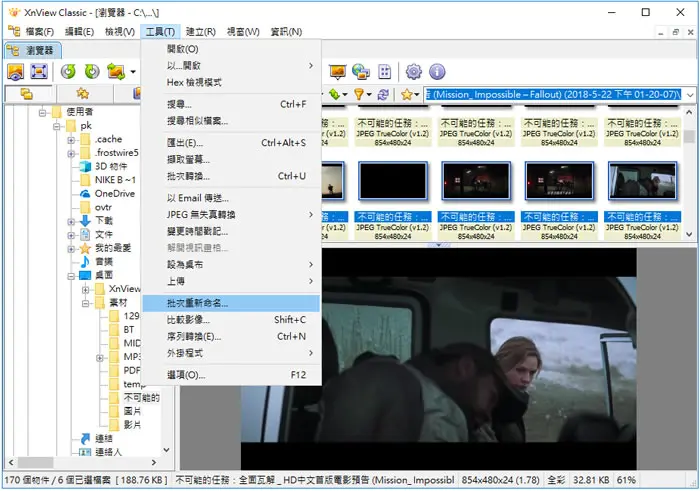700x491 pixels.
Task: Open the contact sheet grid icon
Action: [384, 71]
